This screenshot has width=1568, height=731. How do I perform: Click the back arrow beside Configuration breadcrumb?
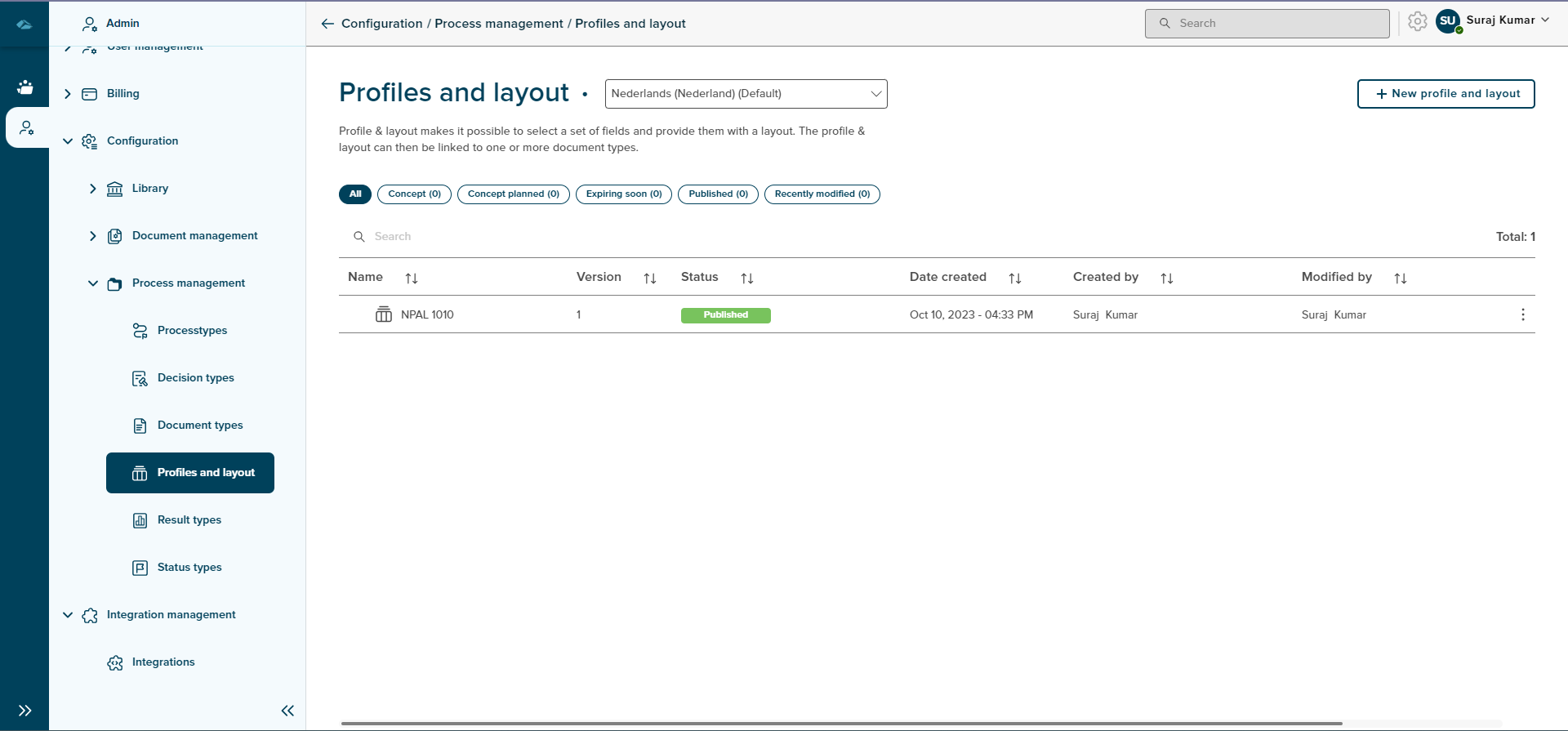327,24
